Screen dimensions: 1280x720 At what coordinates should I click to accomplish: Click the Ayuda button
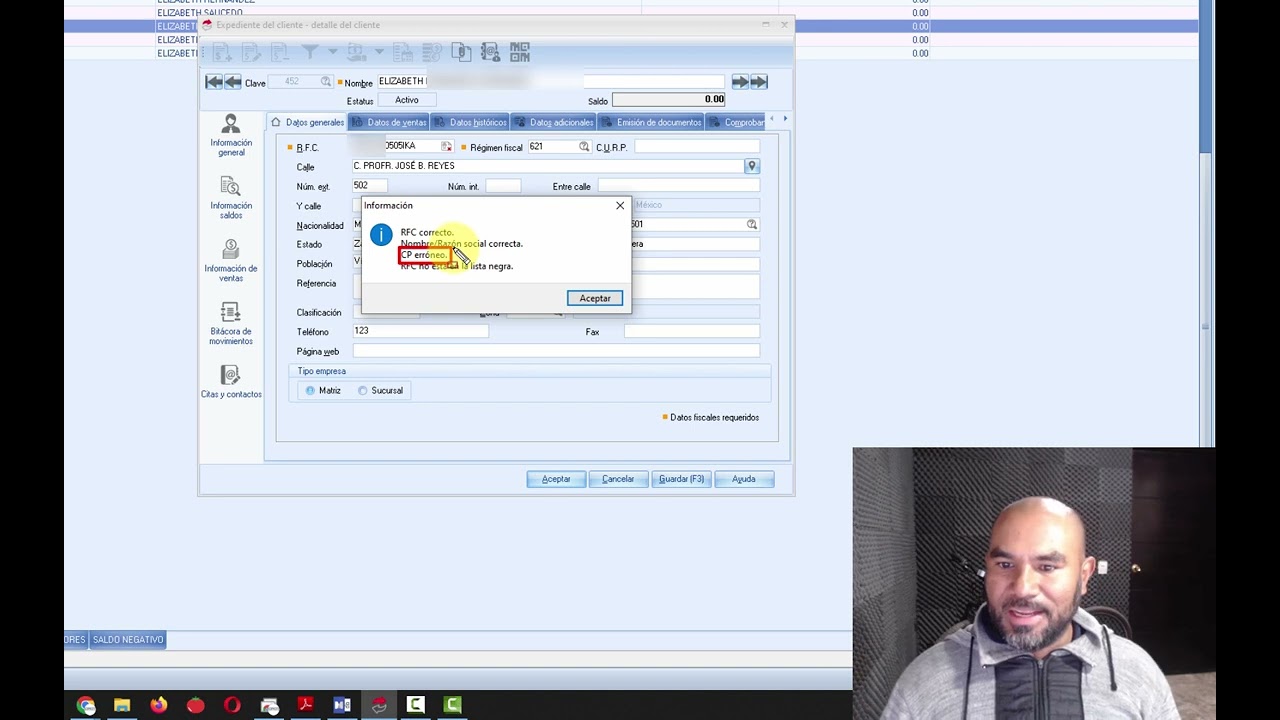(x=744, y=479)
